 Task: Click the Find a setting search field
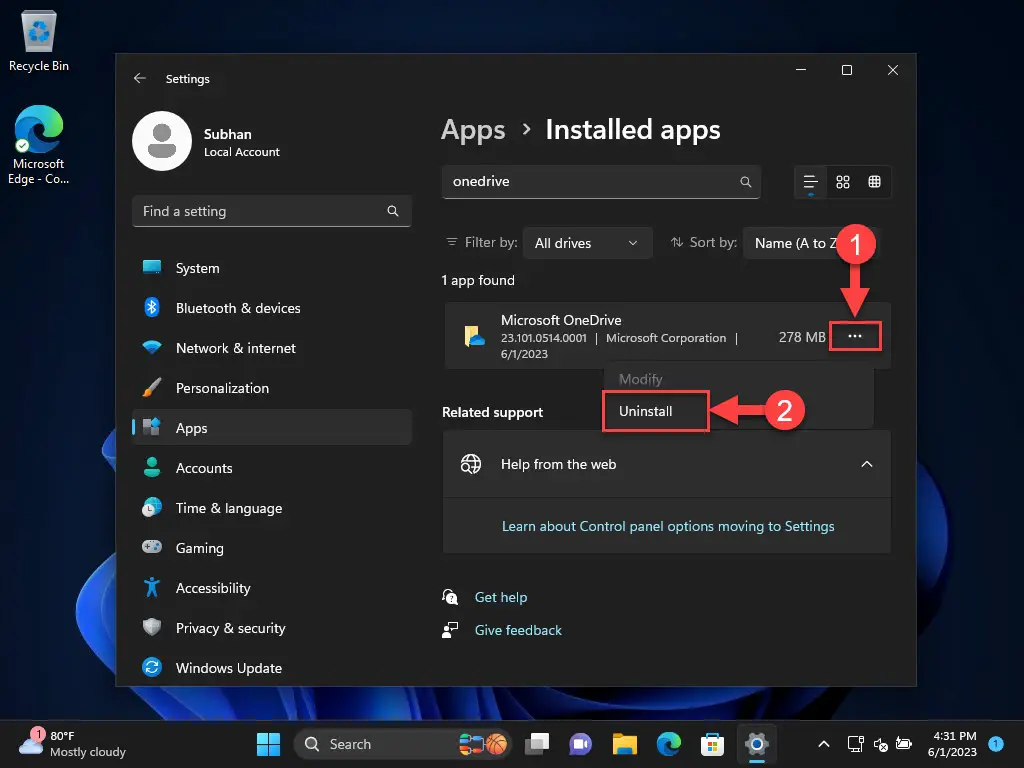(x=272, y=211)
